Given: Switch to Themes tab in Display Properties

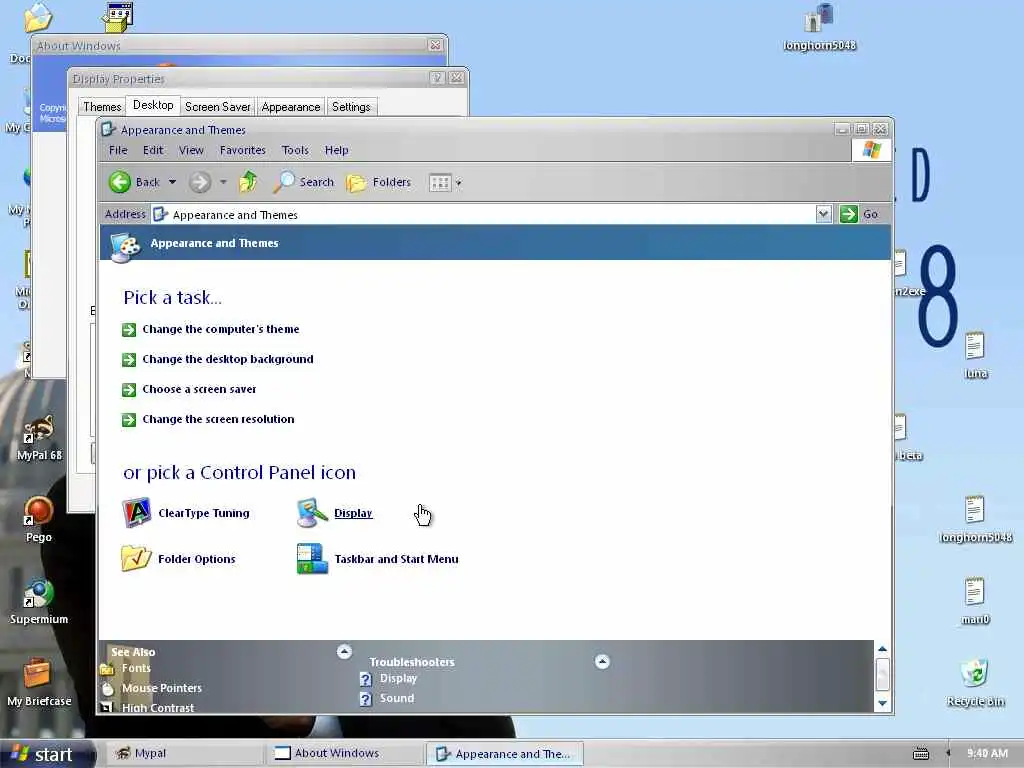Looking at the screenshot, I should pos(102,106).
